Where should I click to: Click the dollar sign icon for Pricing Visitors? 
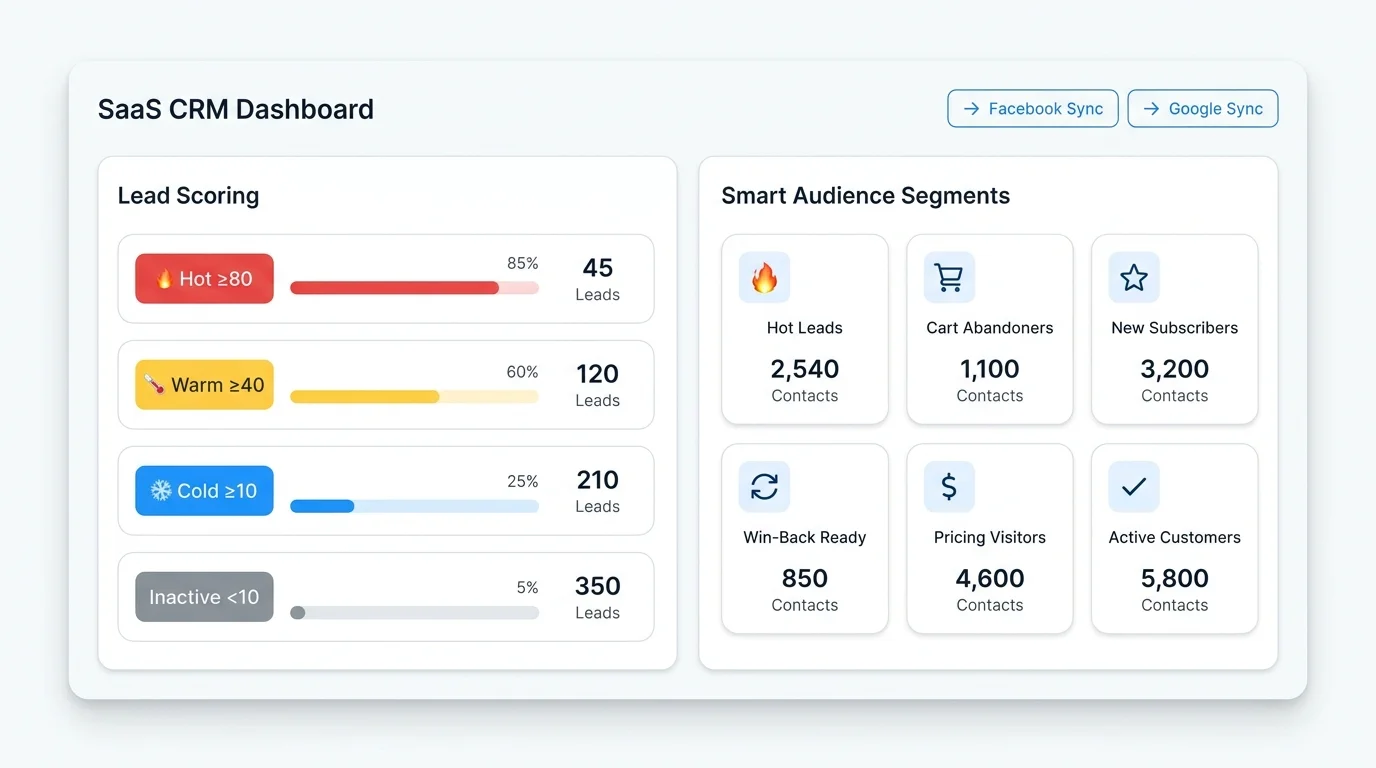tap(949, 487)
